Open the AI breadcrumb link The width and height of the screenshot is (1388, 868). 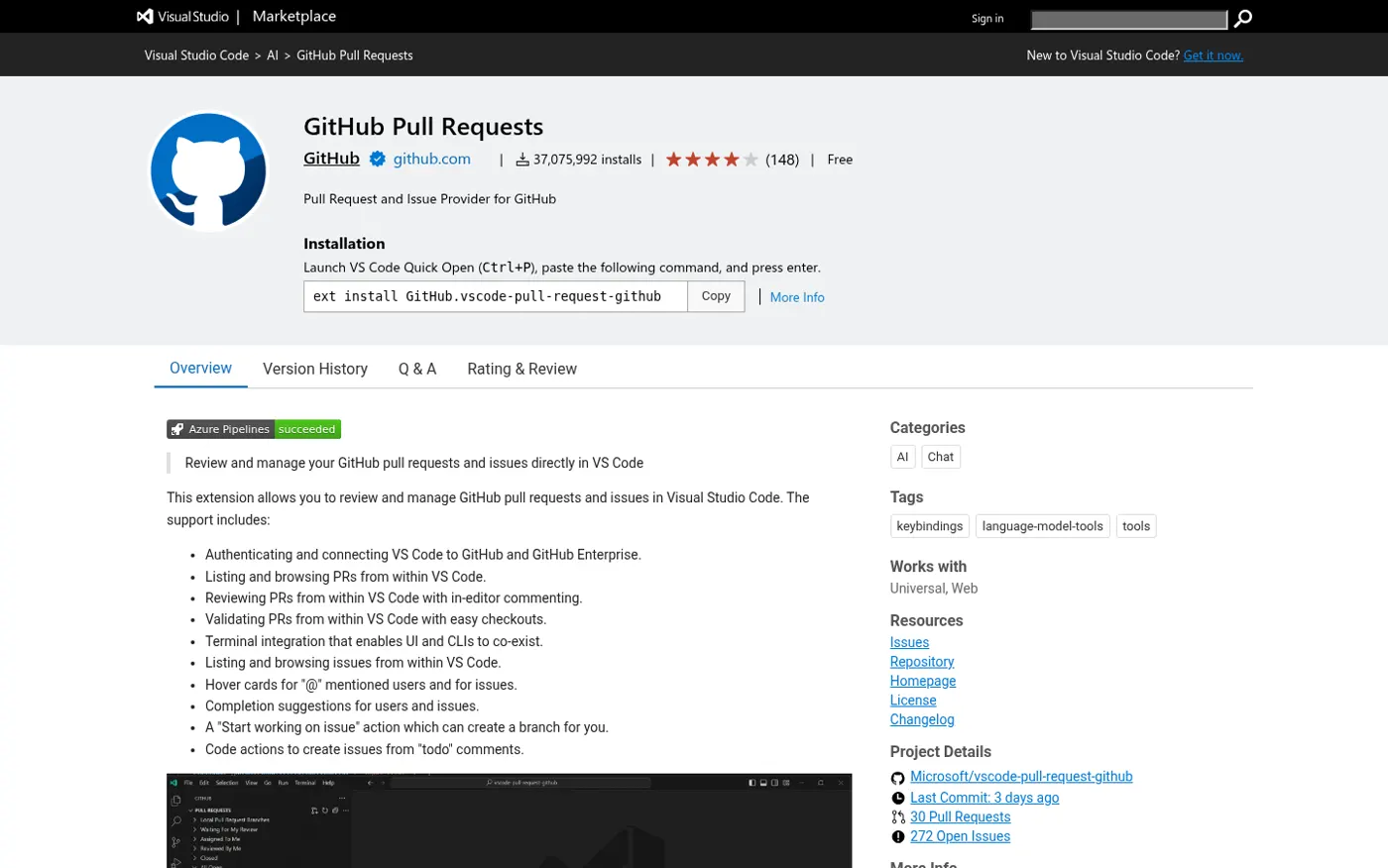[x=273, y=55]
